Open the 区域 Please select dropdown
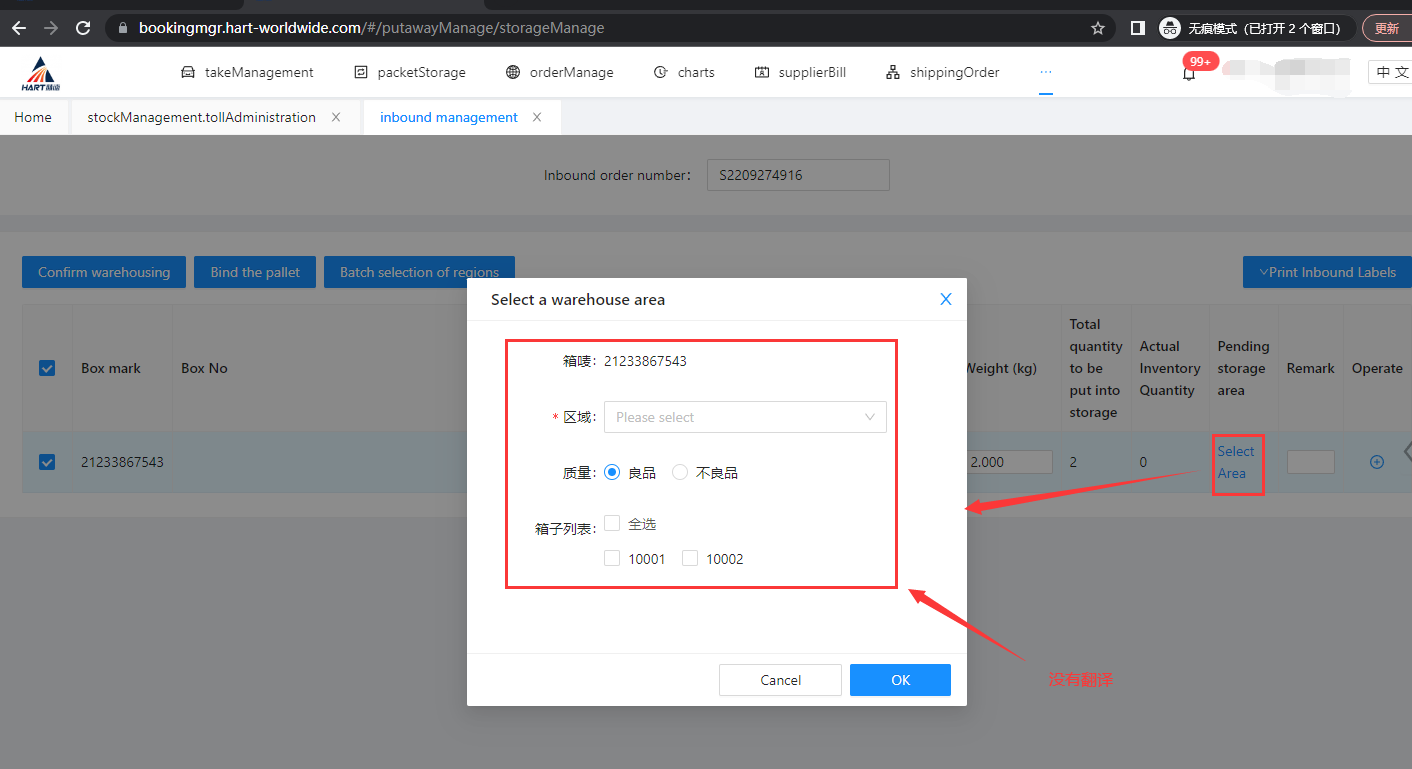The image size is (1412, 769). click(x=745, y=417)
